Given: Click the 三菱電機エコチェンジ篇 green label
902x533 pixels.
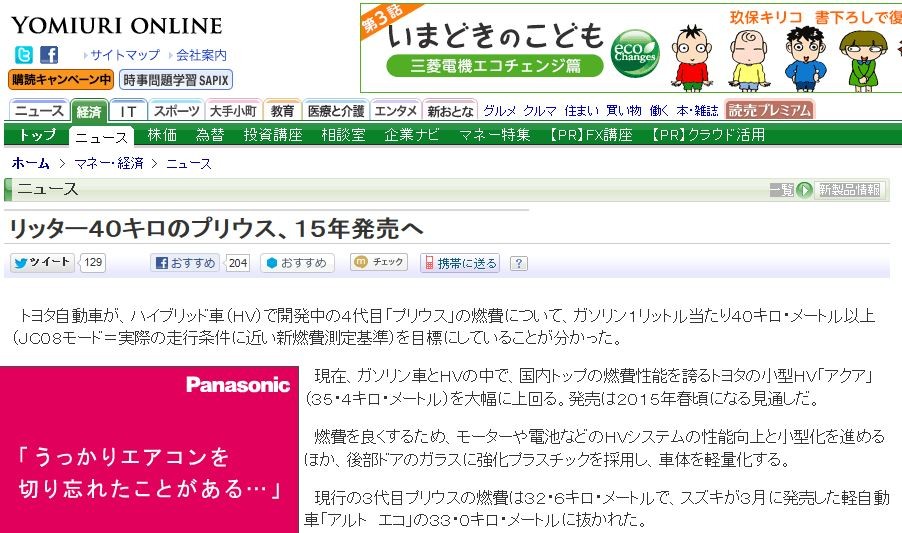Looking at the screenshot, I should point(495,66).
